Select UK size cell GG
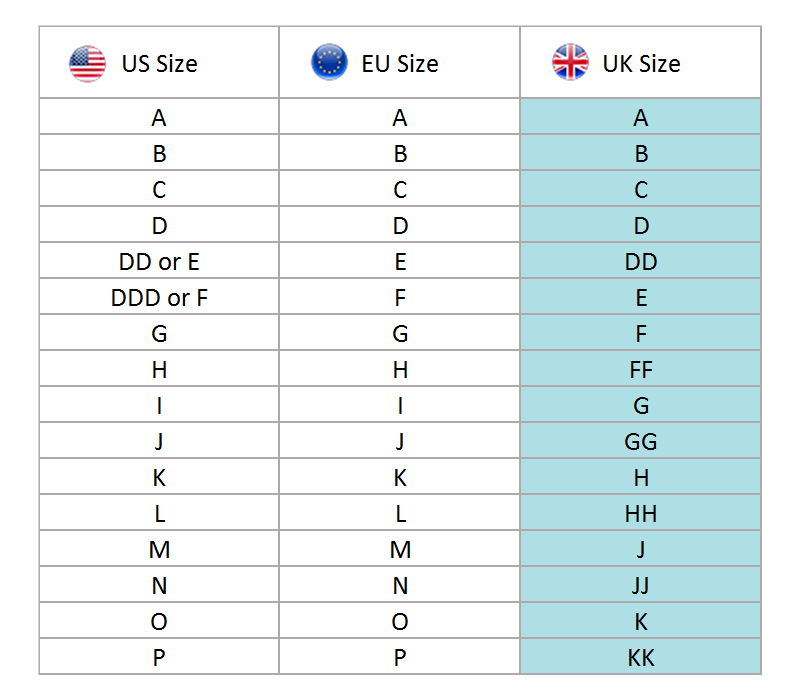Screen dimensions: 800x700 [641, 442]
